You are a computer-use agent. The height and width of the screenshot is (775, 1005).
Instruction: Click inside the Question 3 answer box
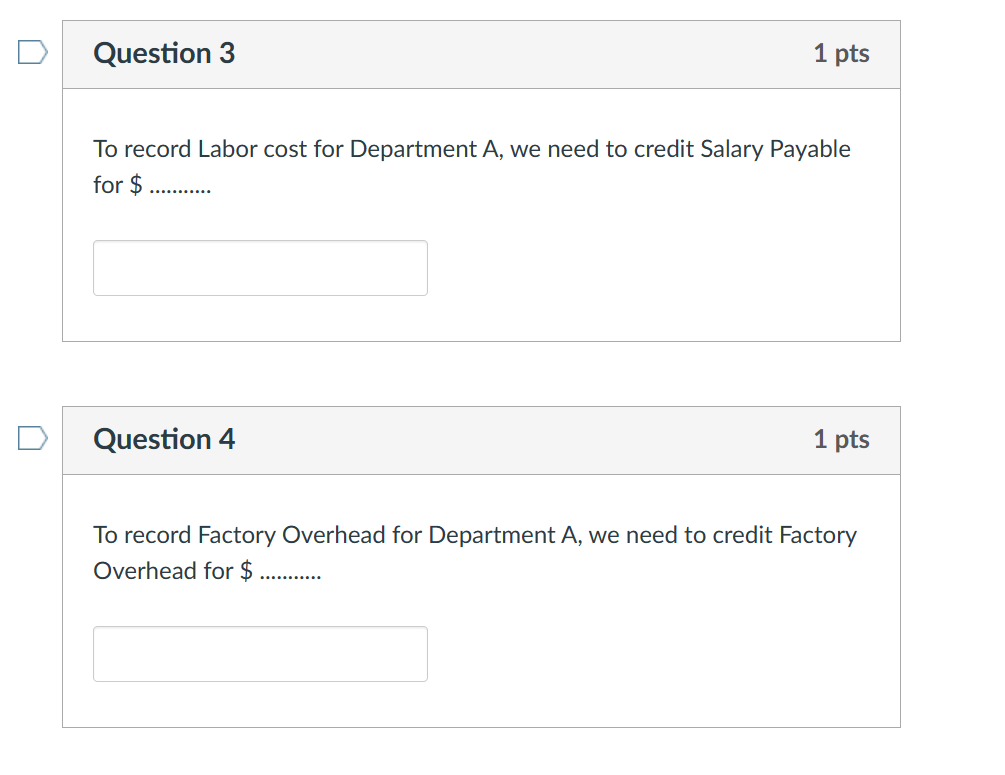click(260, 267)
